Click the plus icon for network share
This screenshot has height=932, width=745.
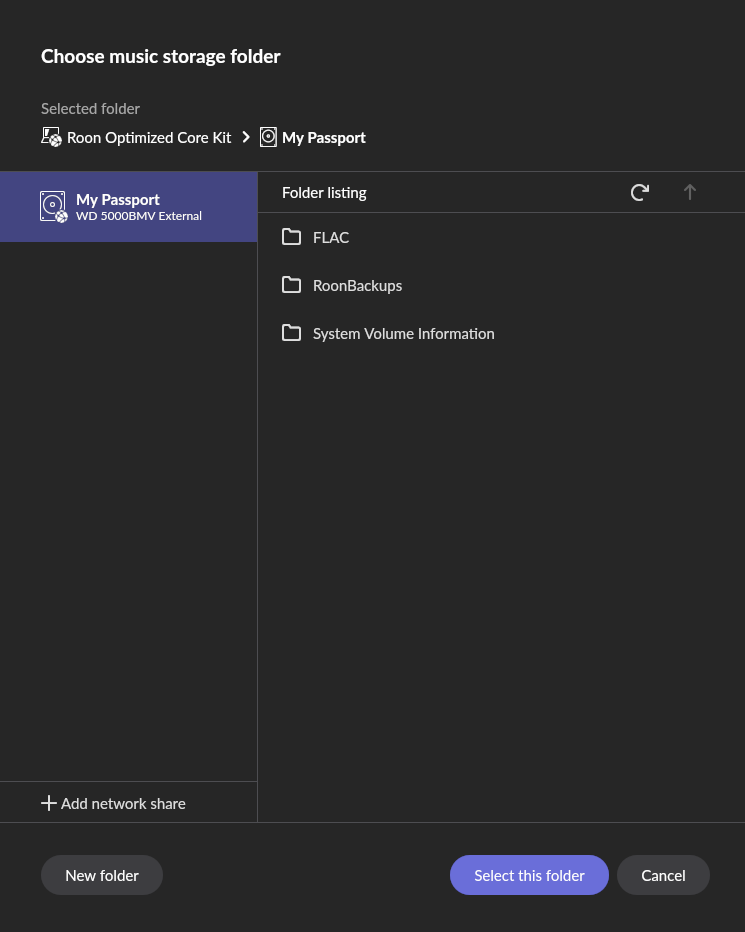(49, 804)
